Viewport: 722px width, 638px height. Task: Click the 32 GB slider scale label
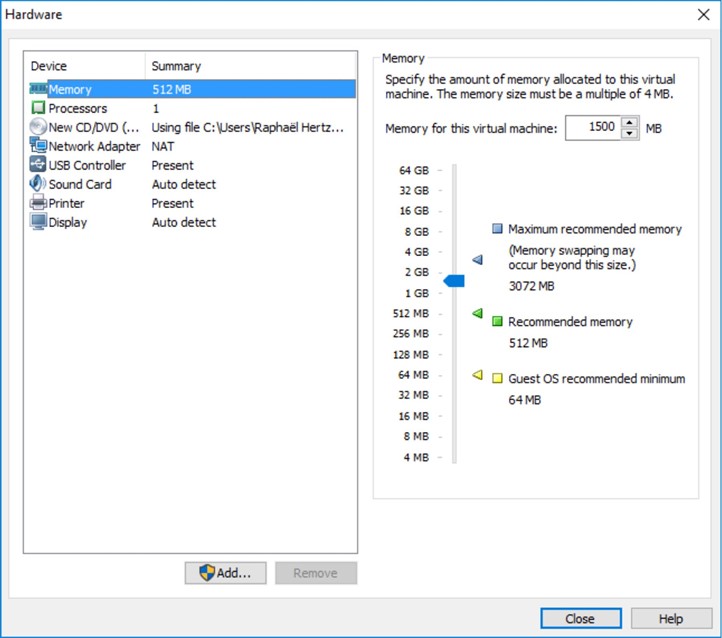click(414, 190)
